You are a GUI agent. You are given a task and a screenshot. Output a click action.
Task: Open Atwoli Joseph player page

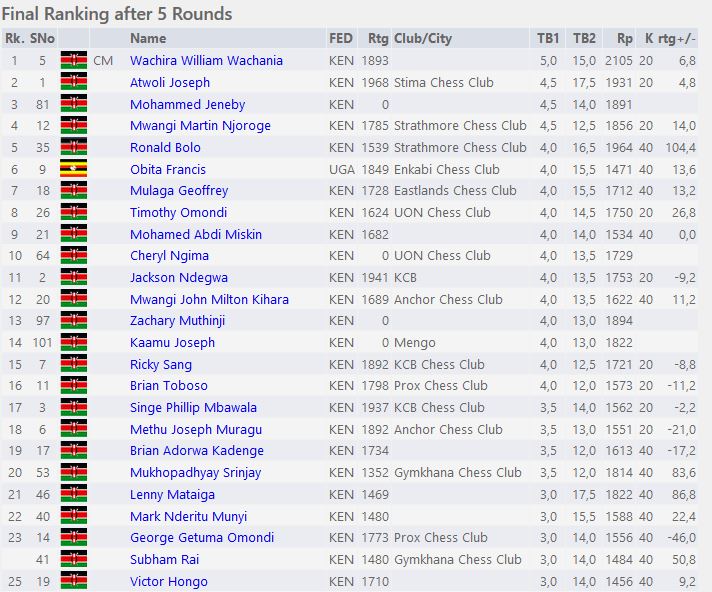170,82
